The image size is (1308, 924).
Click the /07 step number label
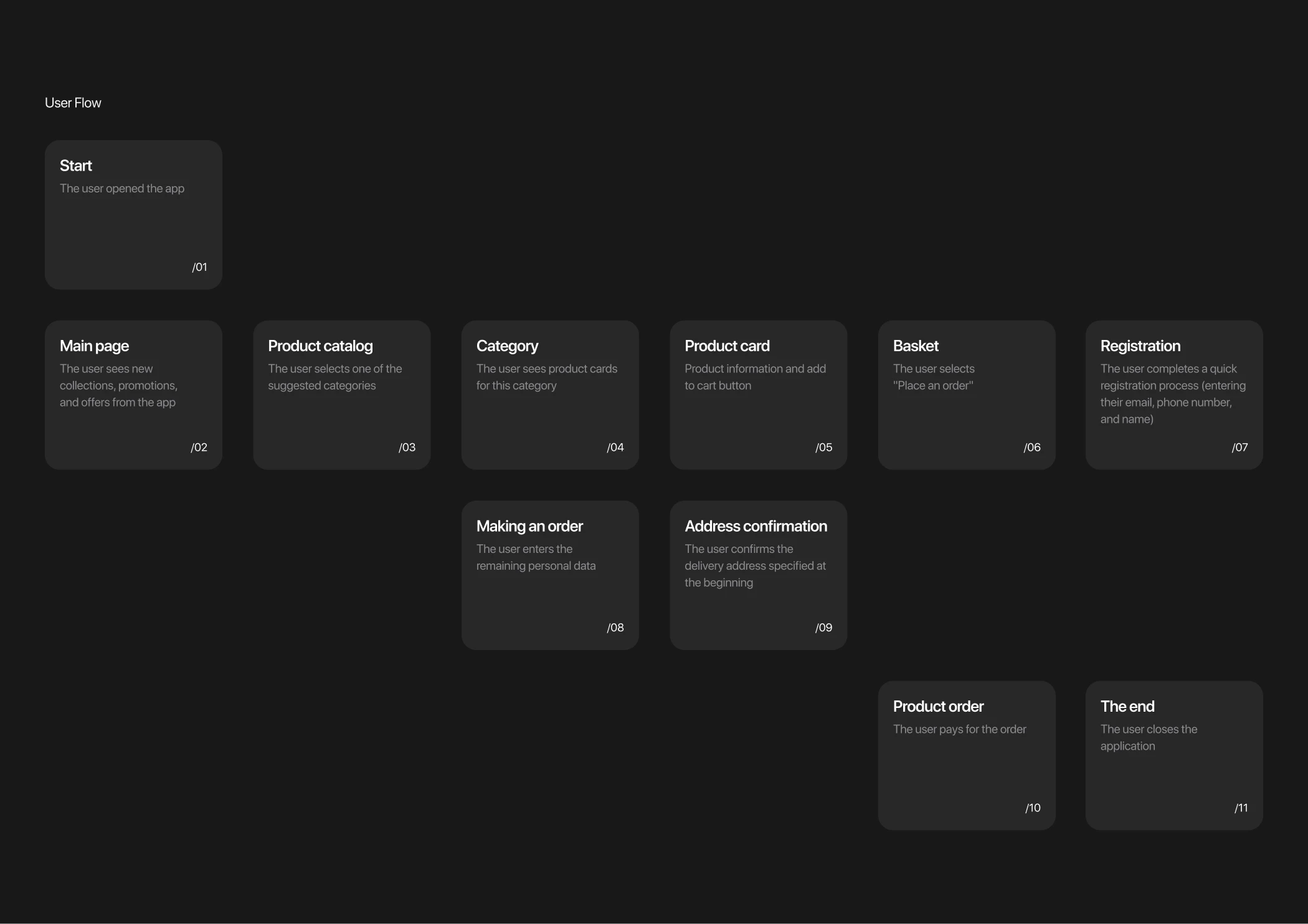click(1239, 447)
